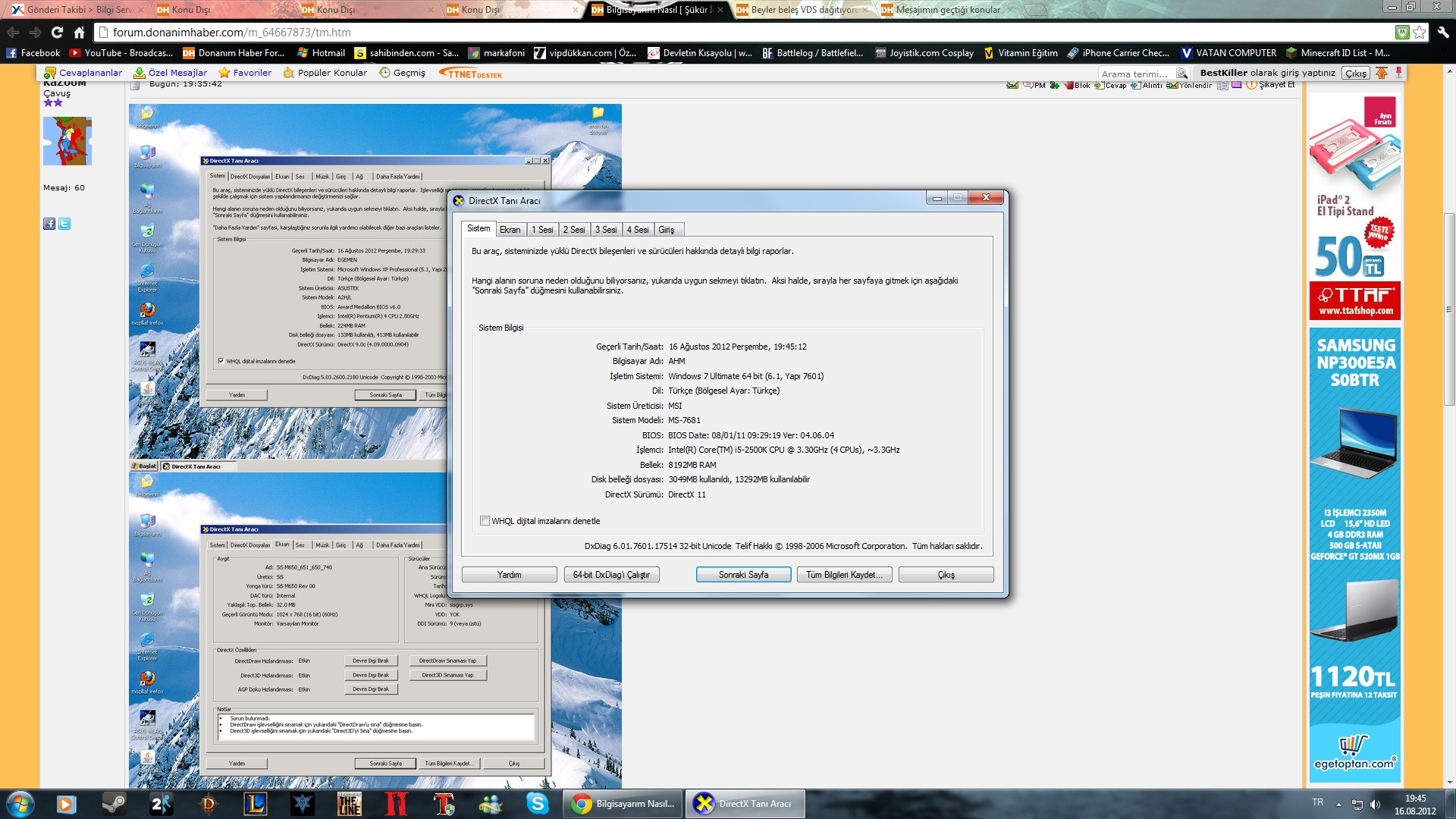Click the page vertical scrollbar

coord(1449,311)
